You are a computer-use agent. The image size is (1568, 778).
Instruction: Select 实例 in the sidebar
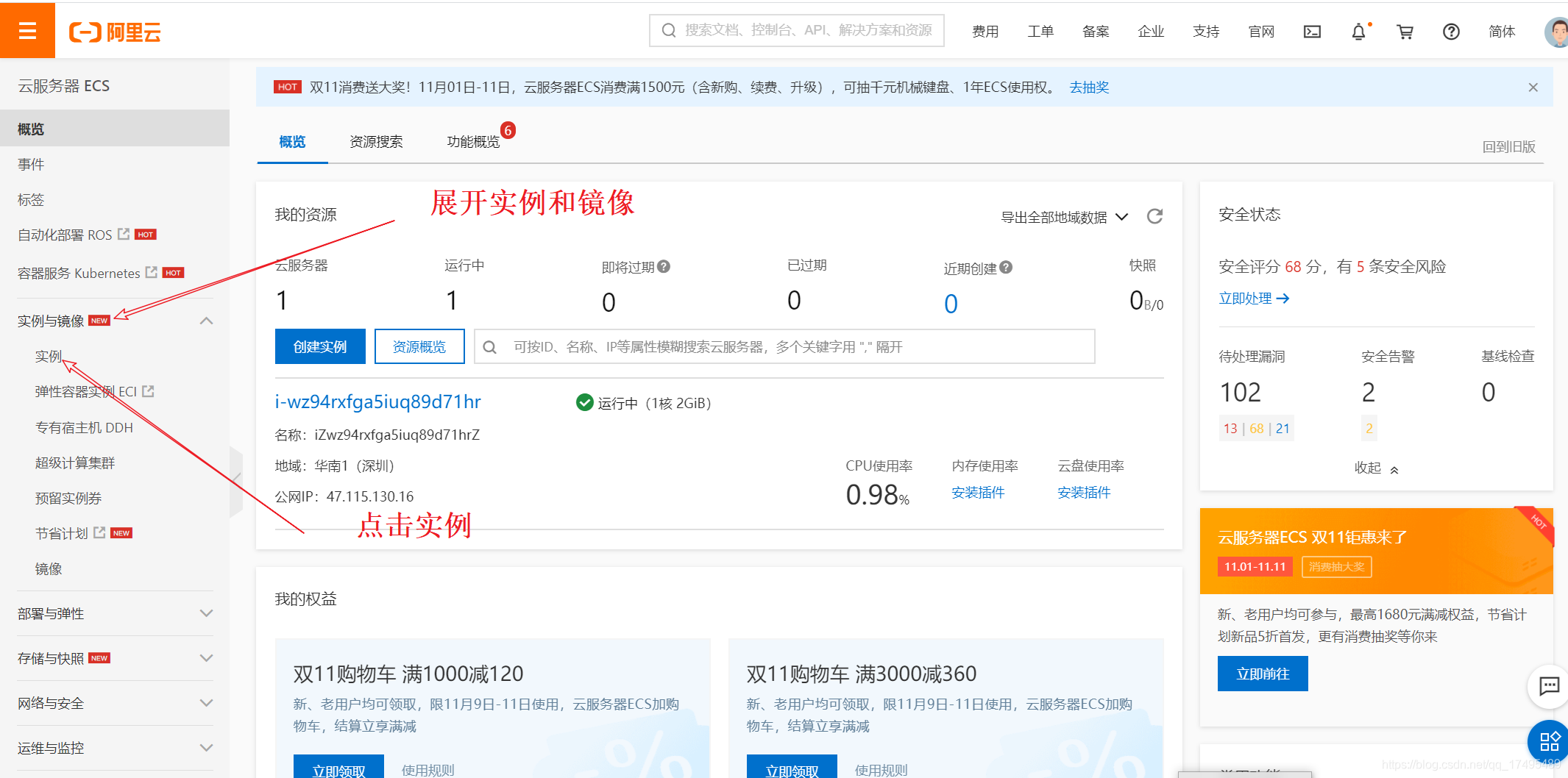[49, 357]
